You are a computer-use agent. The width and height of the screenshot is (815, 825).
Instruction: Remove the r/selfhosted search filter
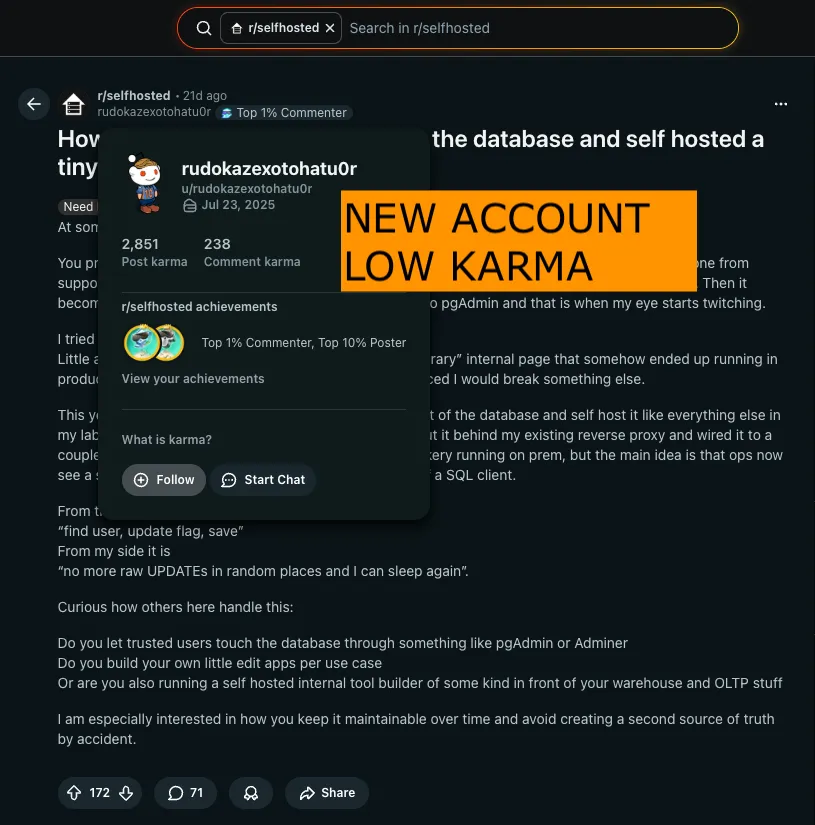pos(330,28)
